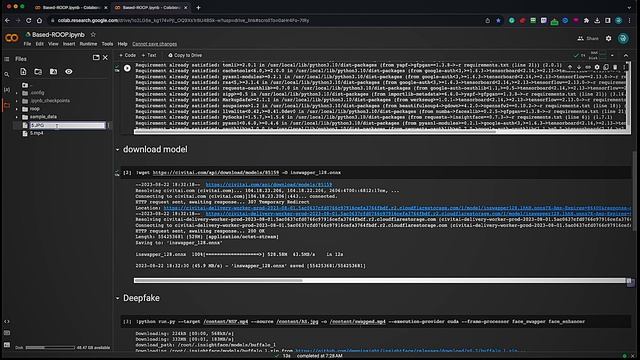
Task: Open civitai.com download link in wget cell
Action: click(x=216, y=173)
